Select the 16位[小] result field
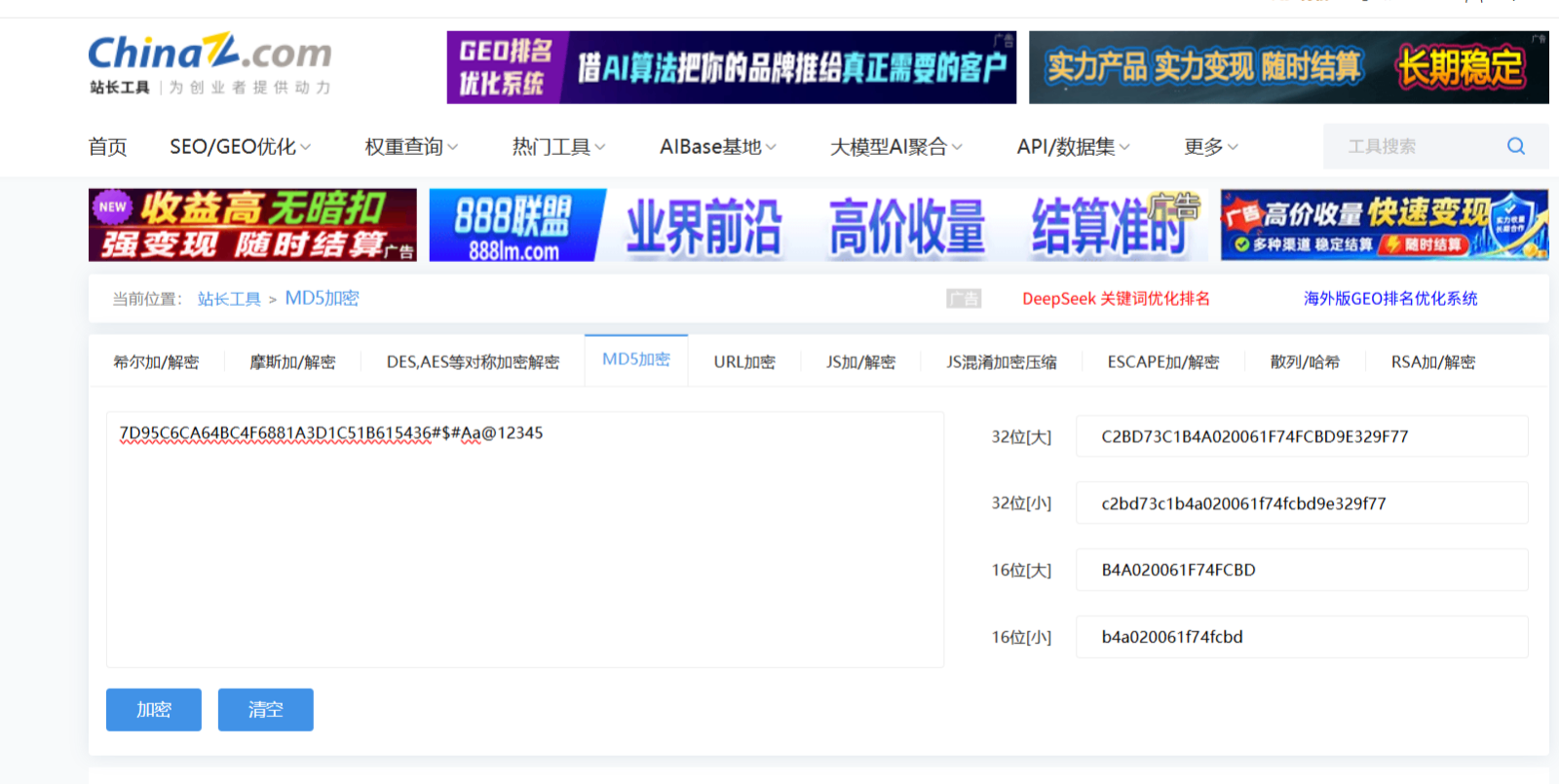The height and width of the screenshot is (784, 1559). [1302, 637]
